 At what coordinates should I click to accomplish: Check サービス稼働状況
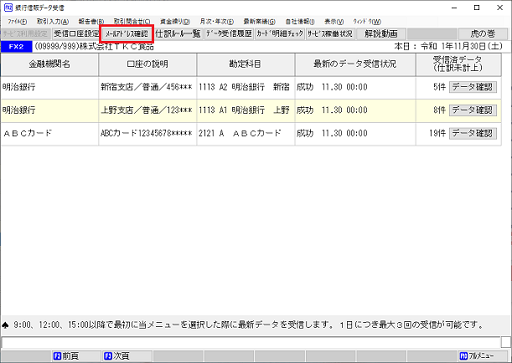pos(330,34)
